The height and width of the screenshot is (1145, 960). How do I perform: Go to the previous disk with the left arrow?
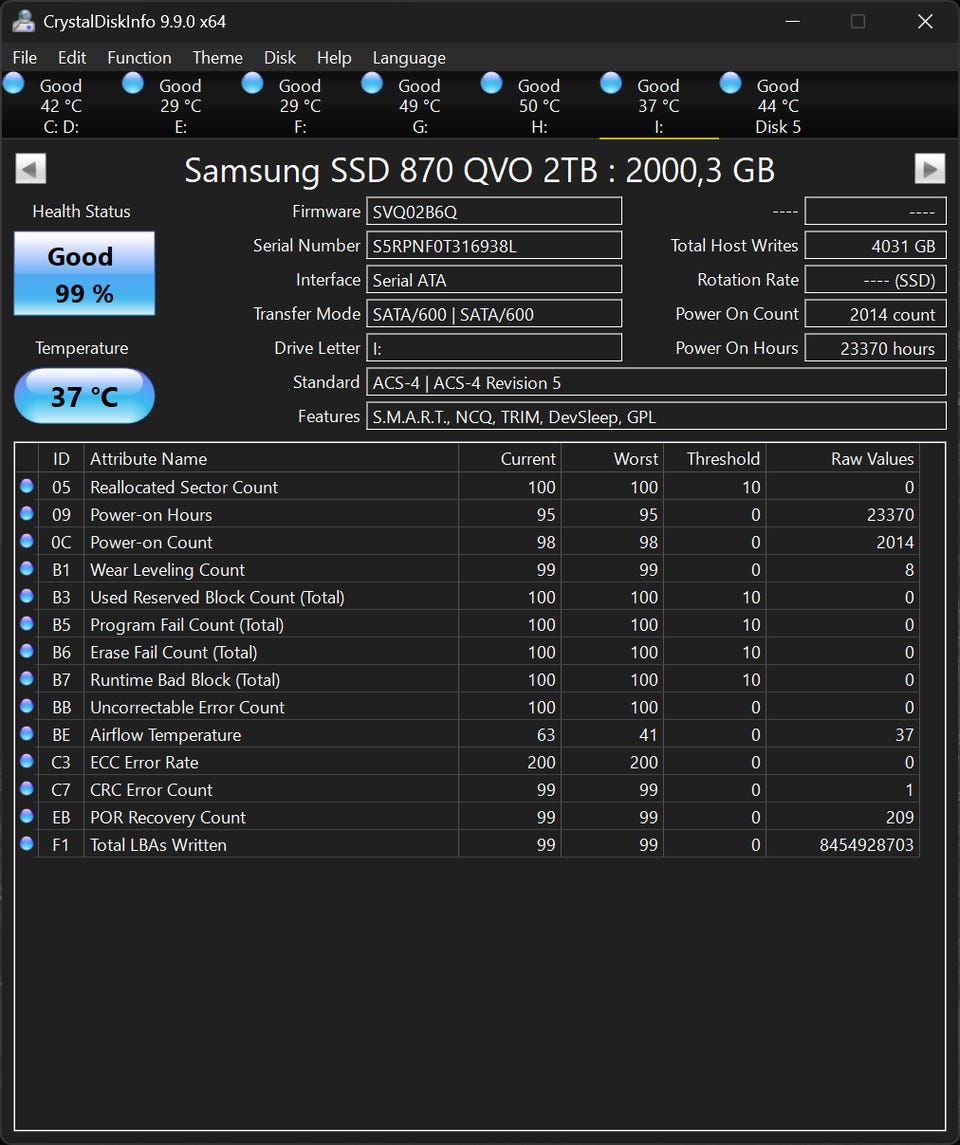[x=31, y=169]
